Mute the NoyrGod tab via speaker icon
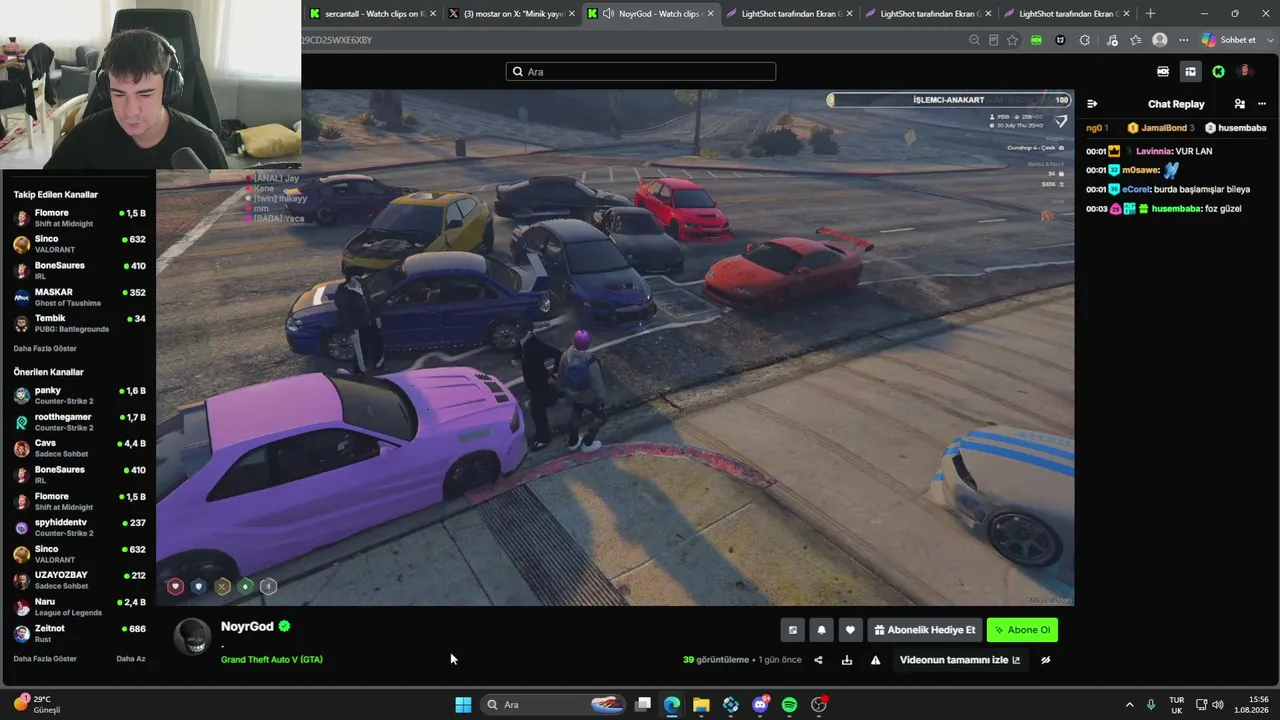Viewport: 1280px width, 720px height. (608, 14)
